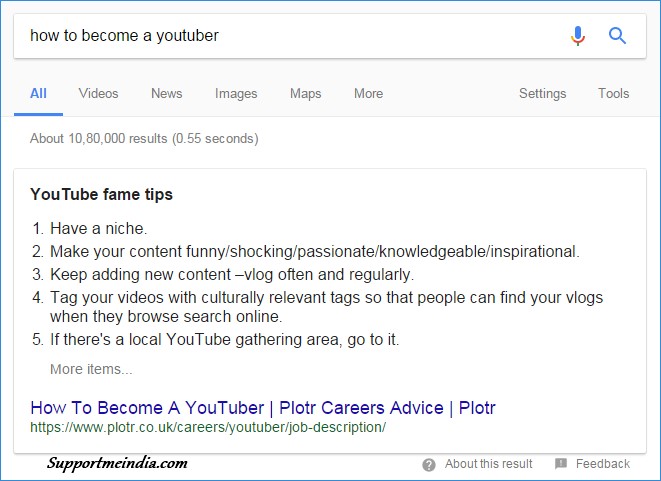This screenshot has height=481, width=661.
Task: Click the feedback flag icon
Action: click(x=561, y=464)
